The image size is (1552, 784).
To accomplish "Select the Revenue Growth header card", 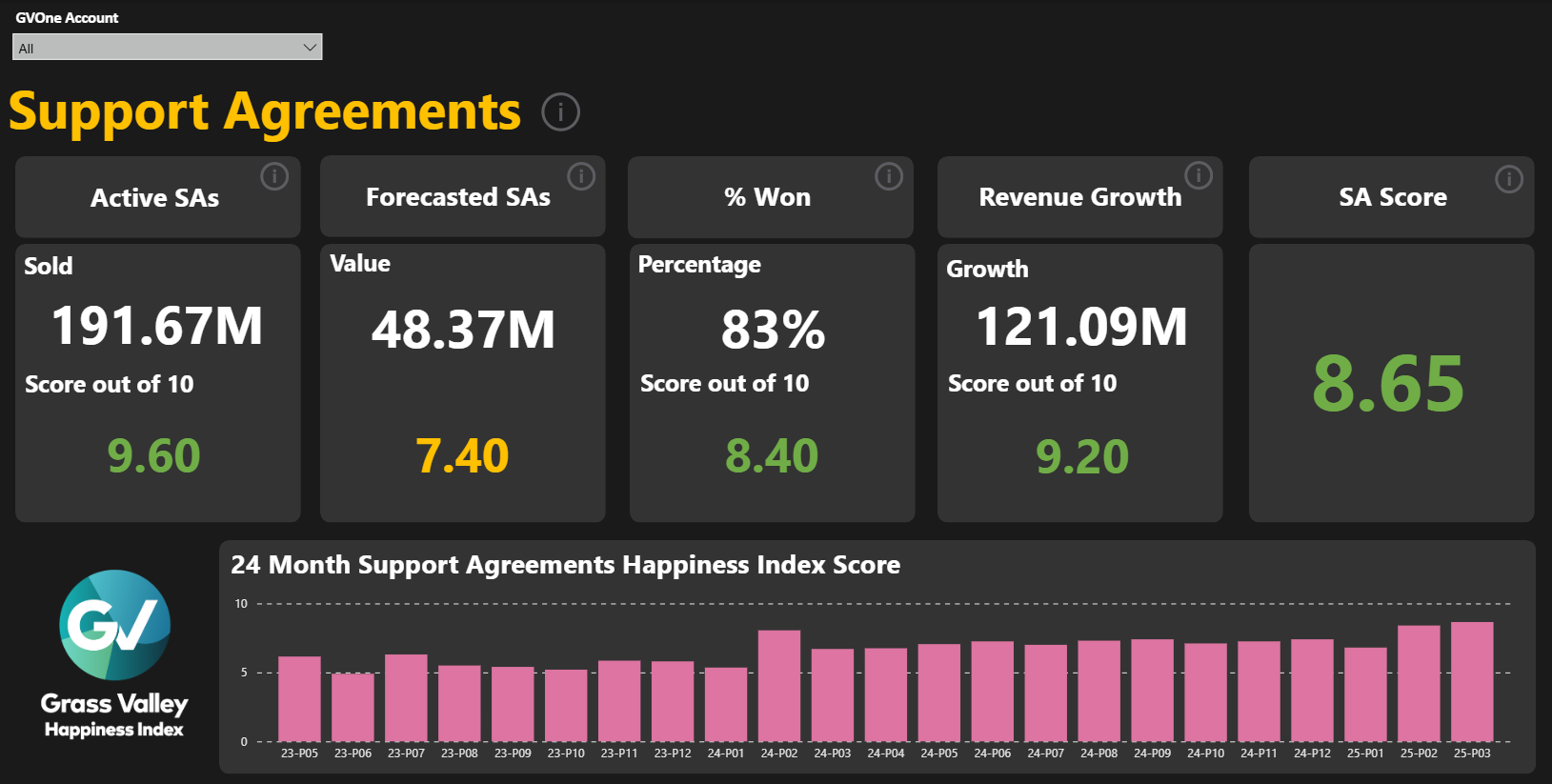I will pos(1080,197).
